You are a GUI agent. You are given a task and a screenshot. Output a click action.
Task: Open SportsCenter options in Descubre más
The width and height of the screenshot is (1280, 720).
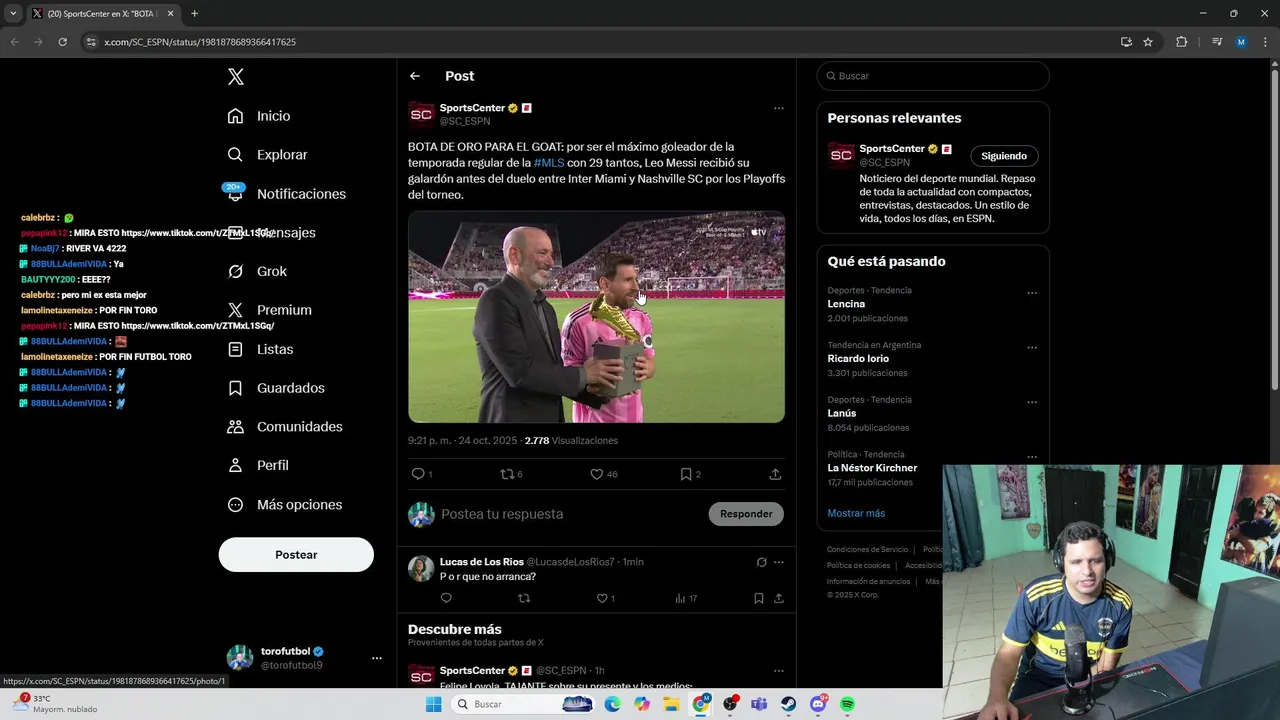tap(778, 671)
